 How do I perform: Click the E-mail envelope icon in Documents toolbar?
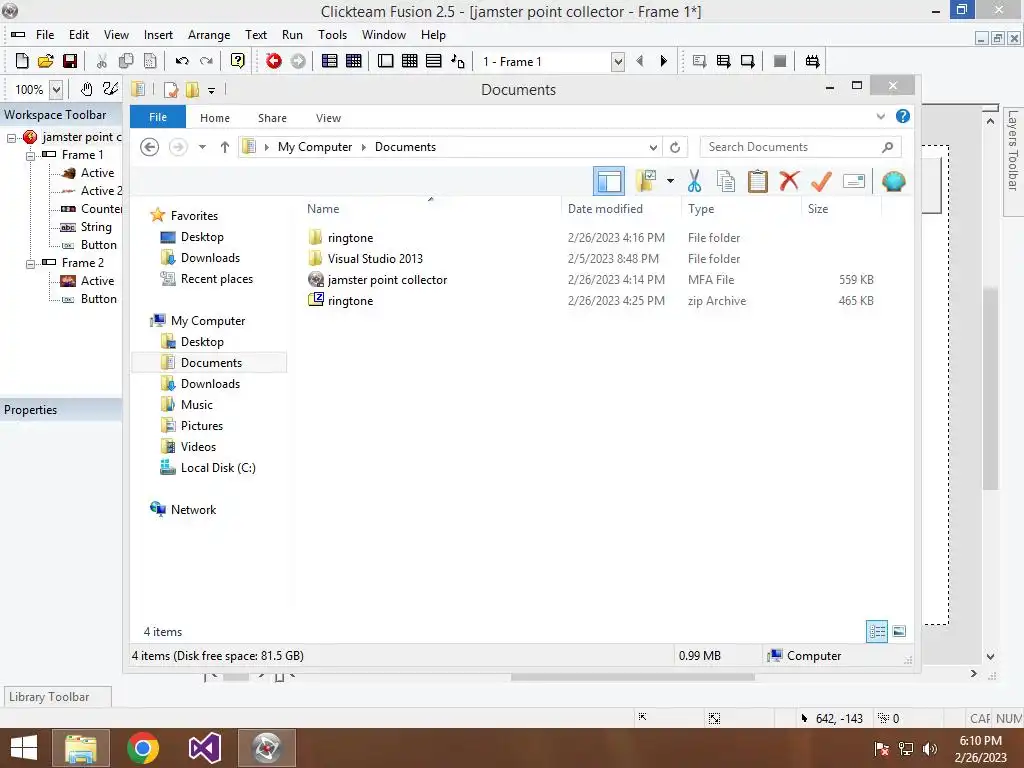pos(854,181)
